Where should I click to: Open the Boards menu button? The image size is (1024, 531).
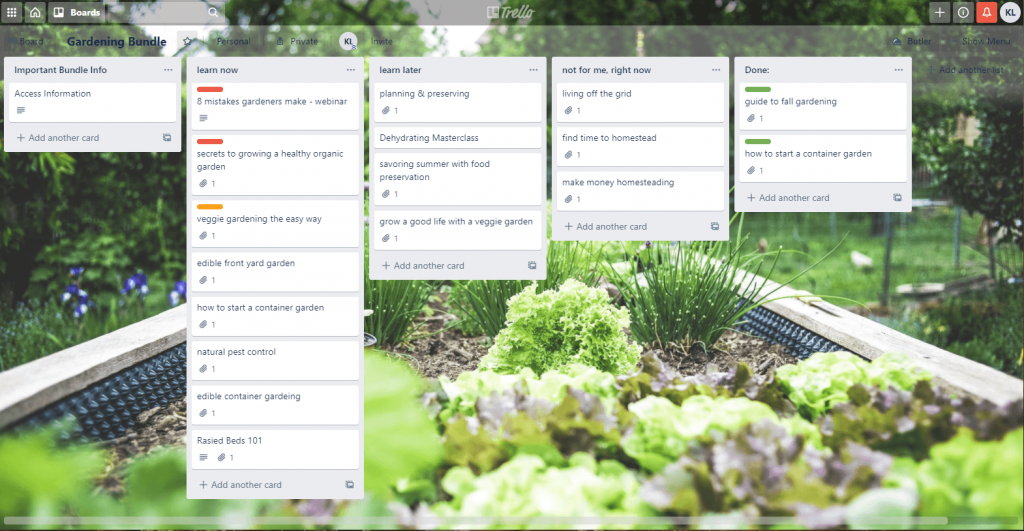77,12
